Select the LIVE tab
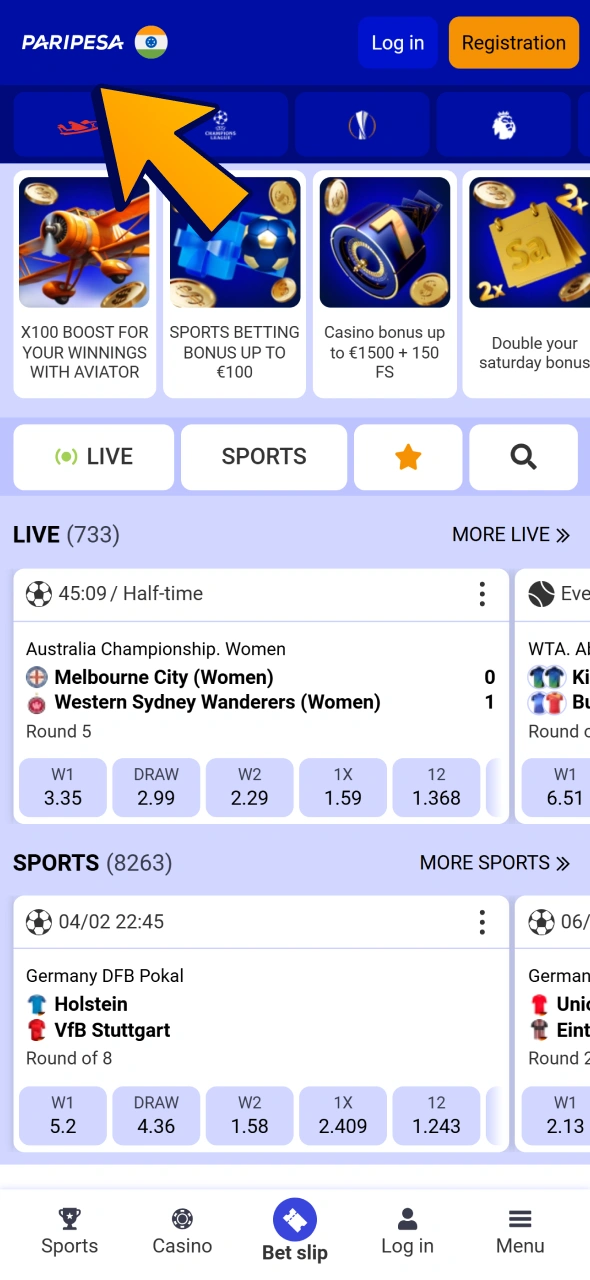The width and height of the screenshot is (590, 1280). (x=93, y=456)
